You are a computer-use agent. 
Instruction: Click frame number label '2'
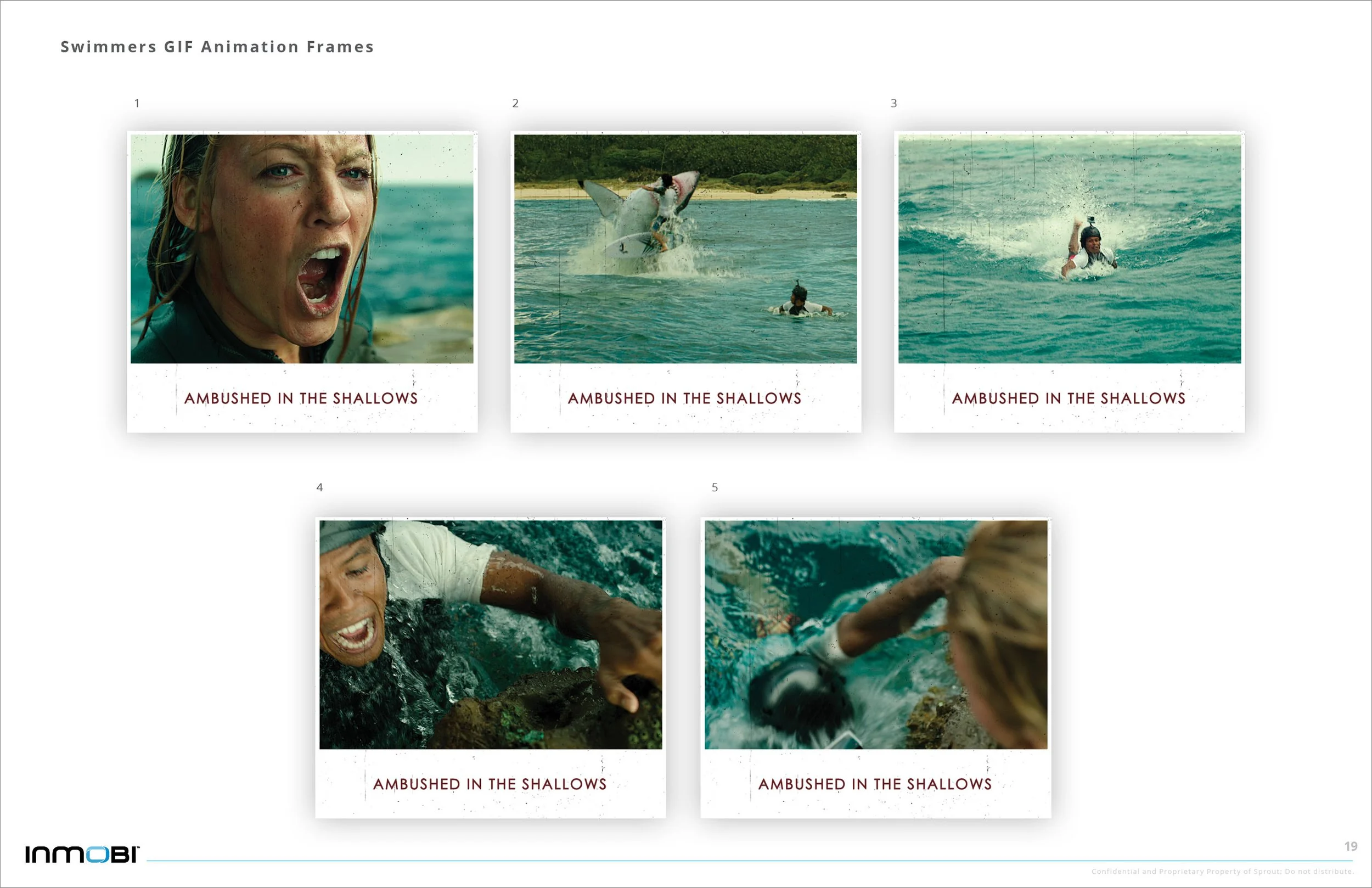tap(515, 103)
